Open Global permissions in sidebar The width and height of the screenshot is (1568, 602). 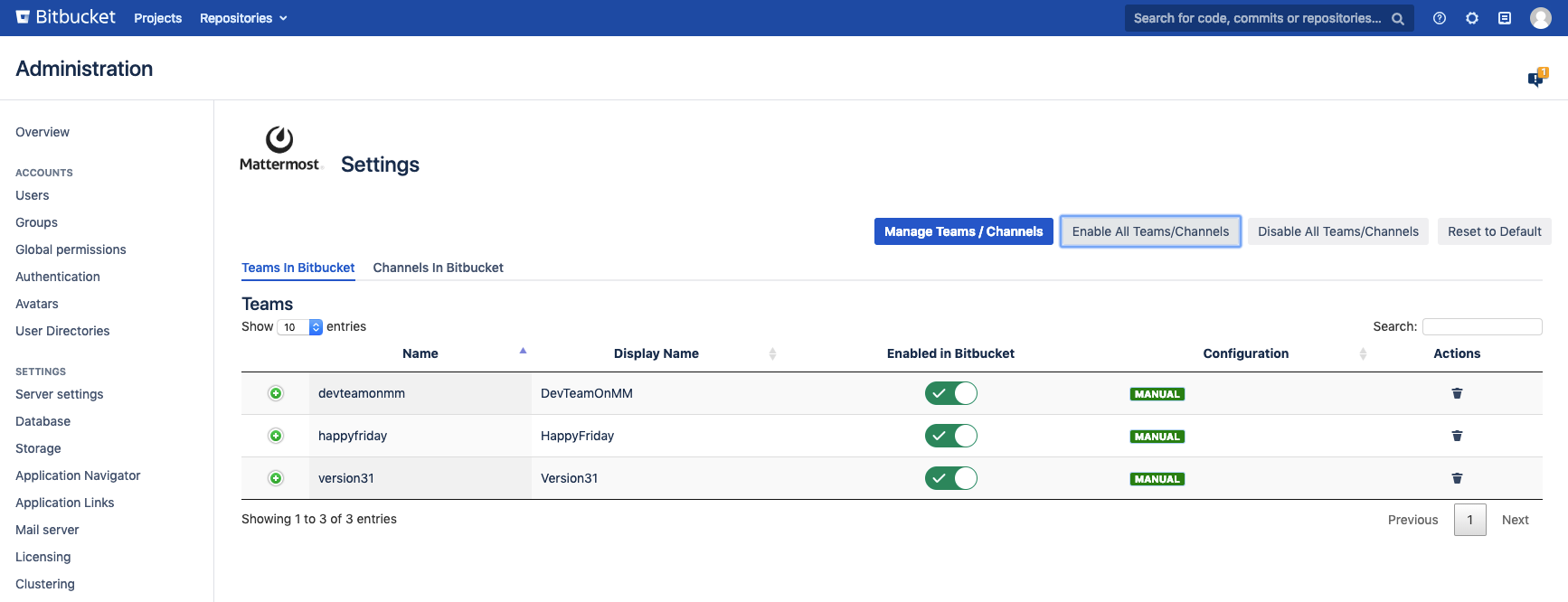(x=71, y=249)
